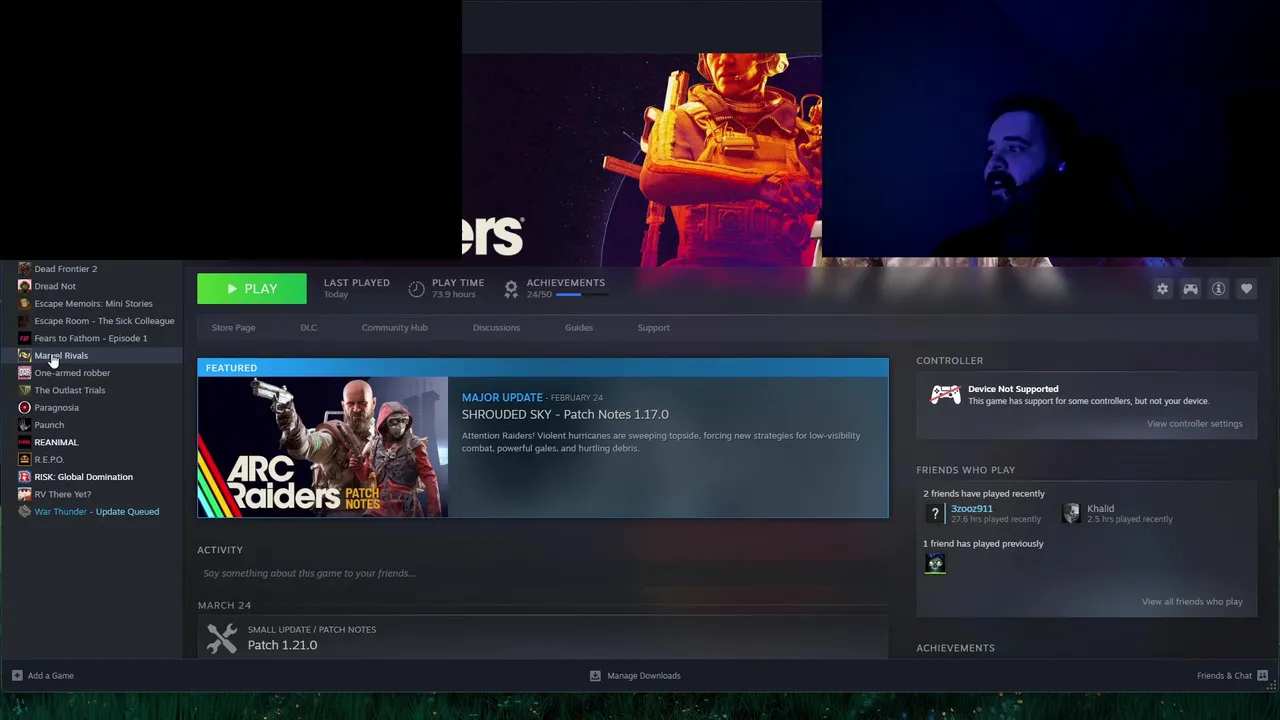Image resolution: width=1280 pixels, height=720 pixels.
Task: Open the game info icon
Action: coord(1218,289)
